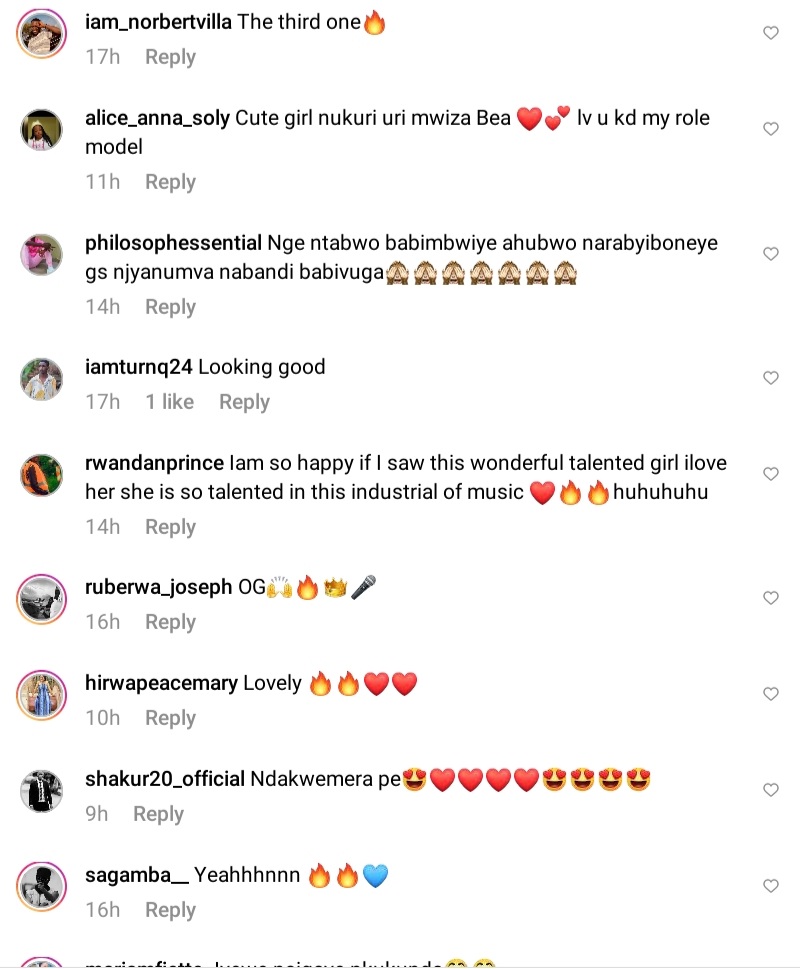This screenshot has width=800, height=969.
Task: Open ruberwa_joseph's profile picture
Action: pos(42,599)
